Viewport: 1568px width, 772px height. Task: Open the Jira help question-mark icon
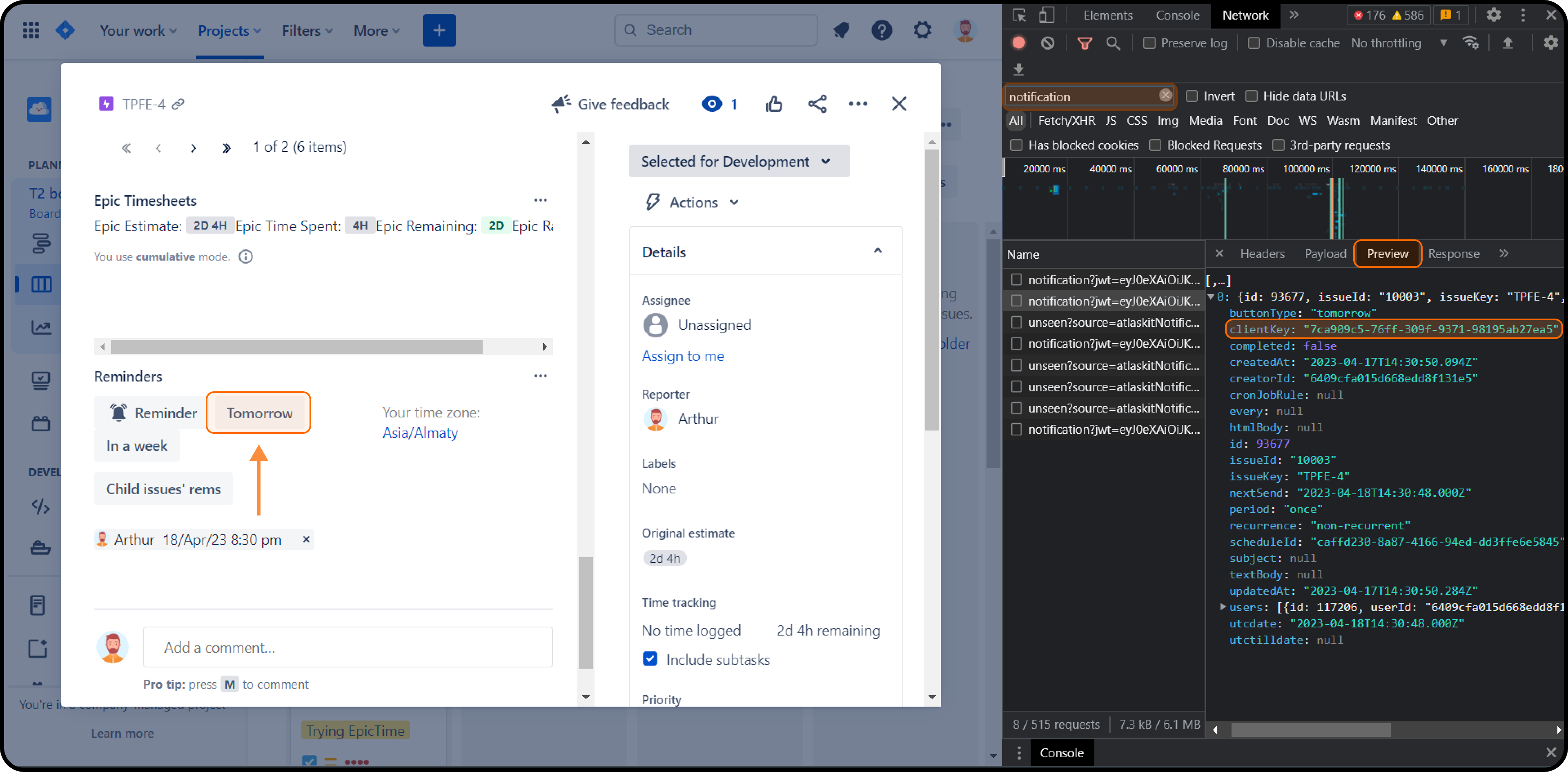(882, 31)
